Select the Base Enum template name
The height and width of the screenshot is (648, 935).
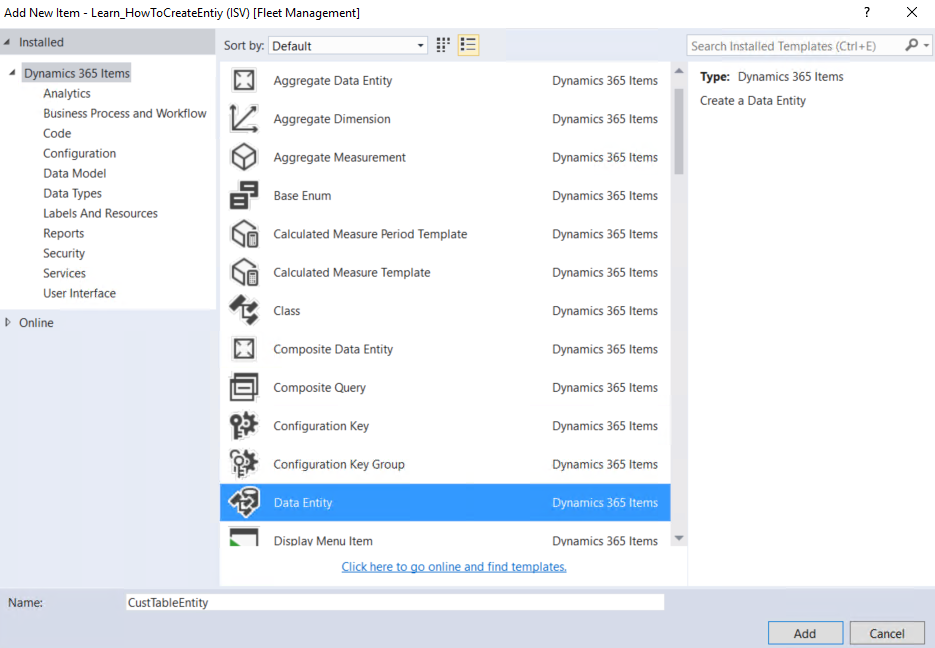[x=302, y=196]
